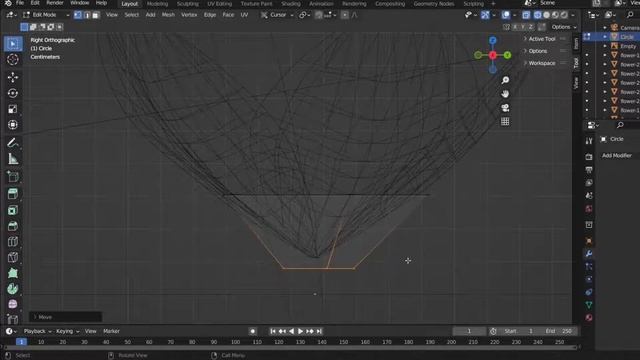Screen dimensions: 640x360
Task: Open the Vertex menu
Action: pyautogui.click(x=189, y=15)
